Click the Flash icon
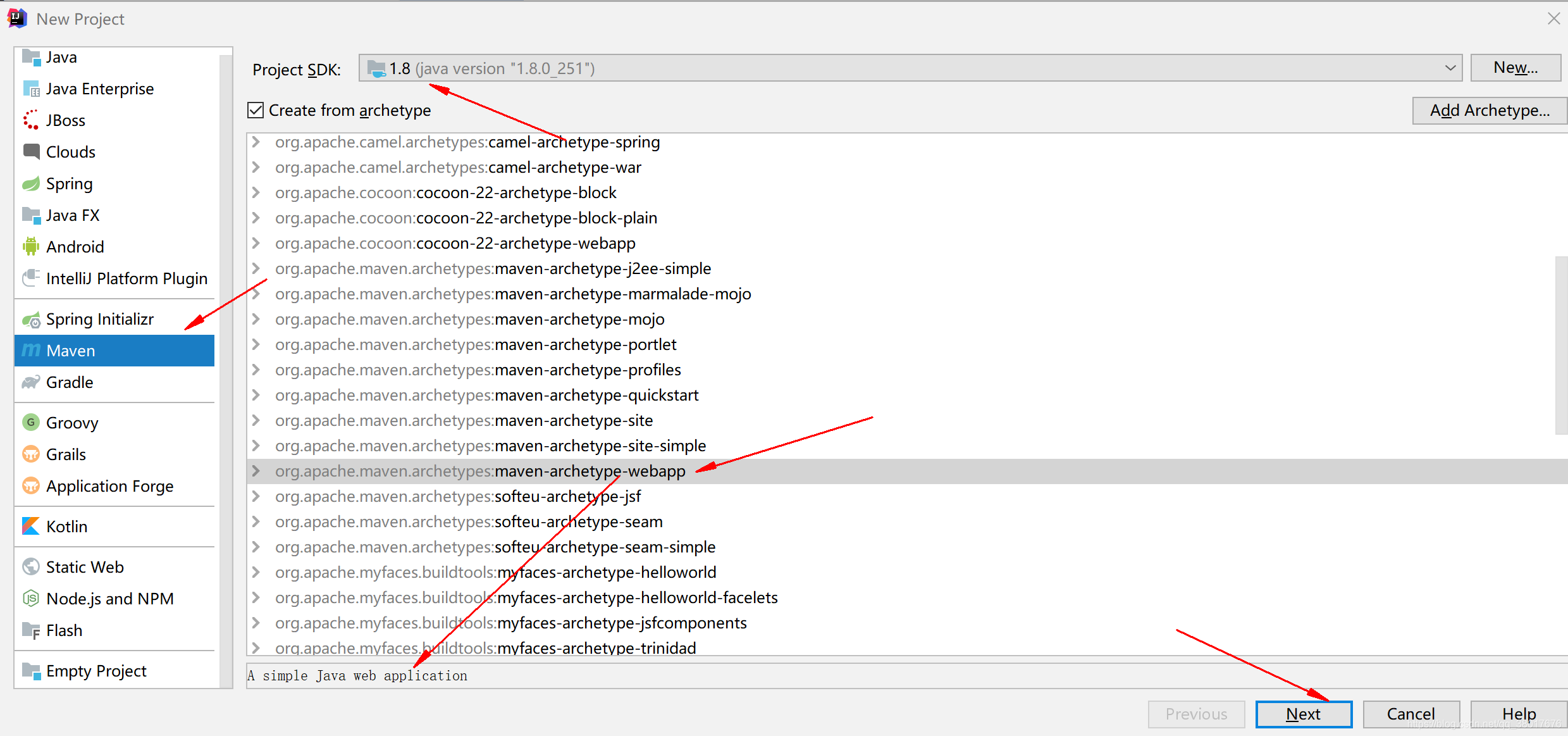 [31, 630]
